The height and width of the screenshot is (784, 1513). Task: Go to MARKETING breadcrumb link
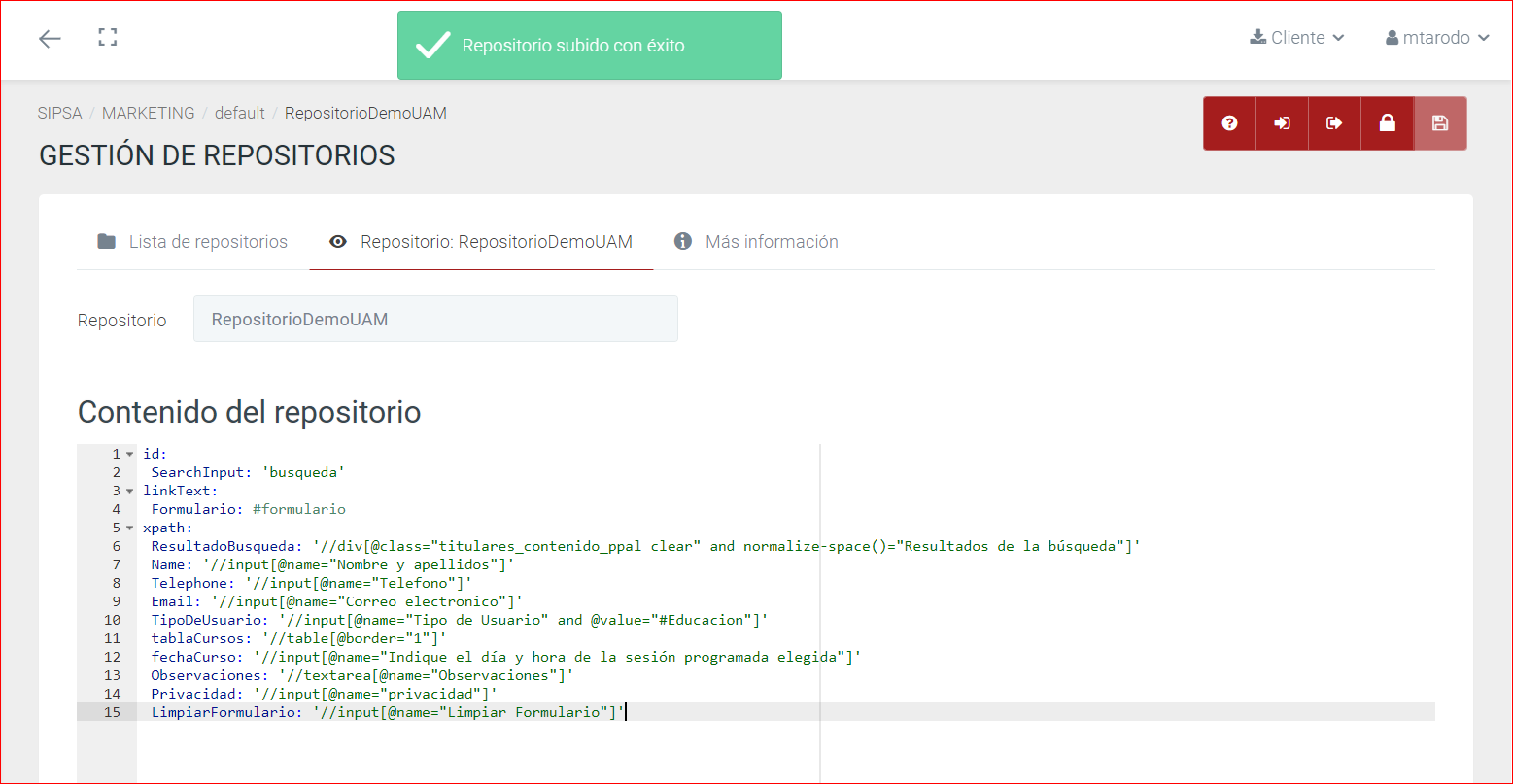coord(148,113)
